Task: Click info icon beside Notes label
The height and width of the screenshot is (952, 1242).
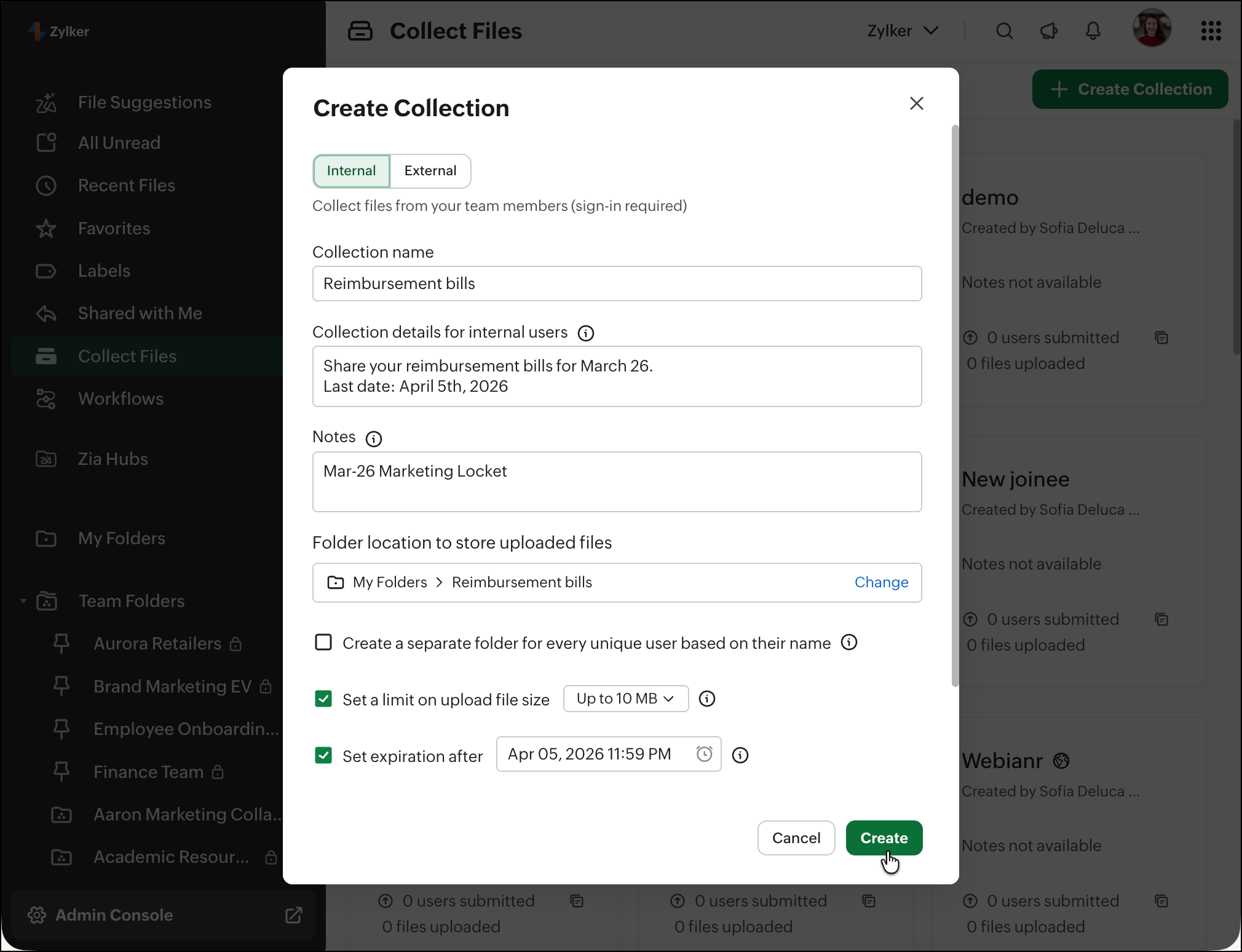Action: click(x=373, y=438)
